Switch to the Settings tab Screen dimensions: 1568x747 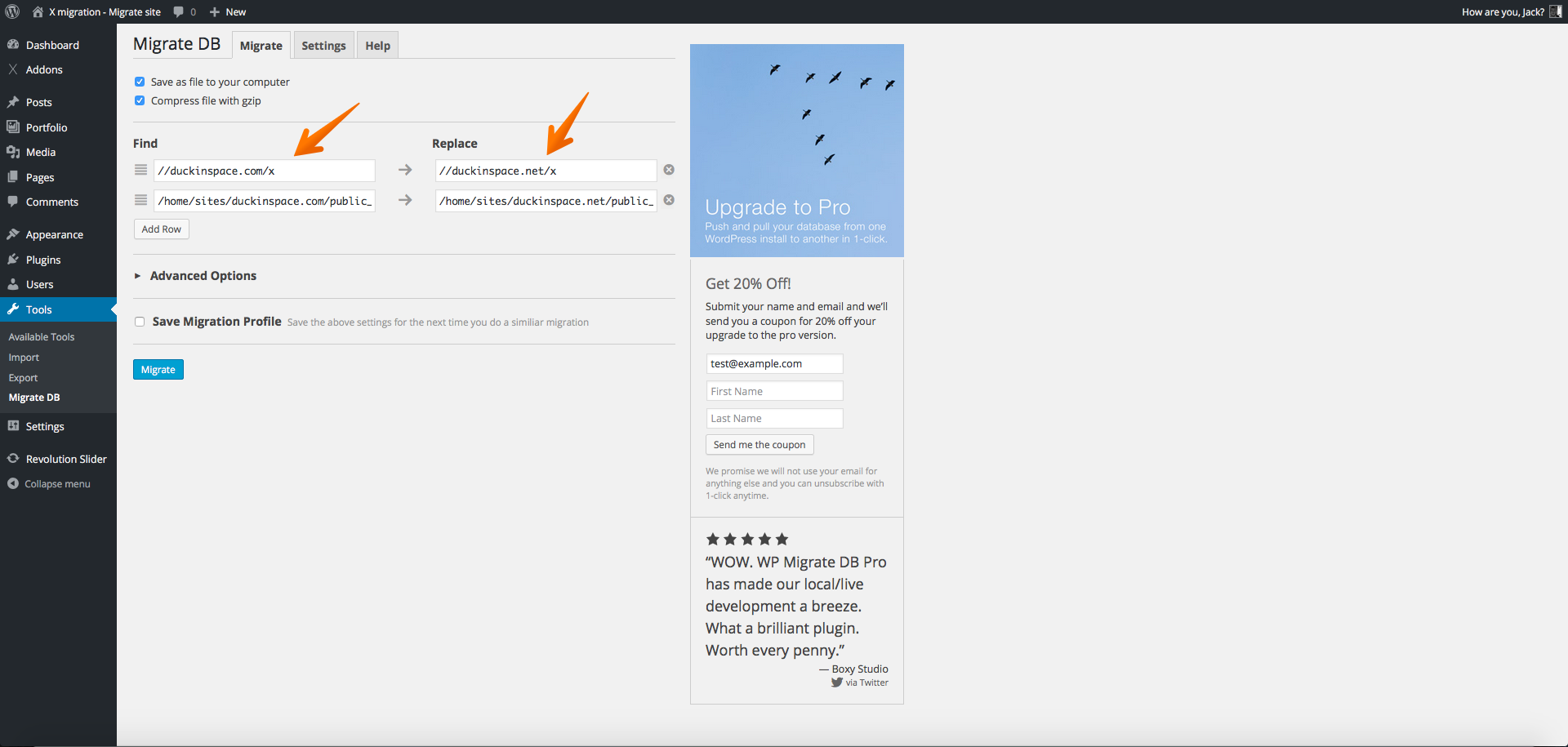(323, 46)
